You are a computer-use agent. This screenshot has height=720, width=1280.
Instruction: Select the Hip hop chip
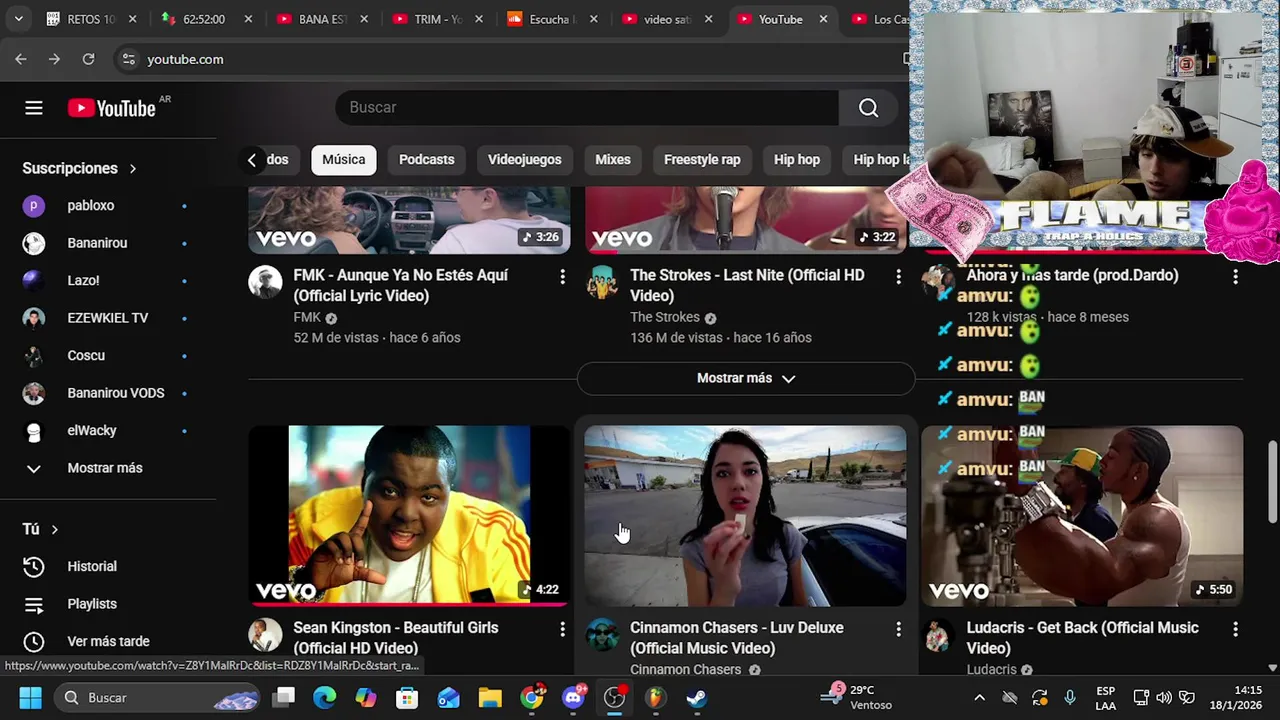tap(797, 160)
